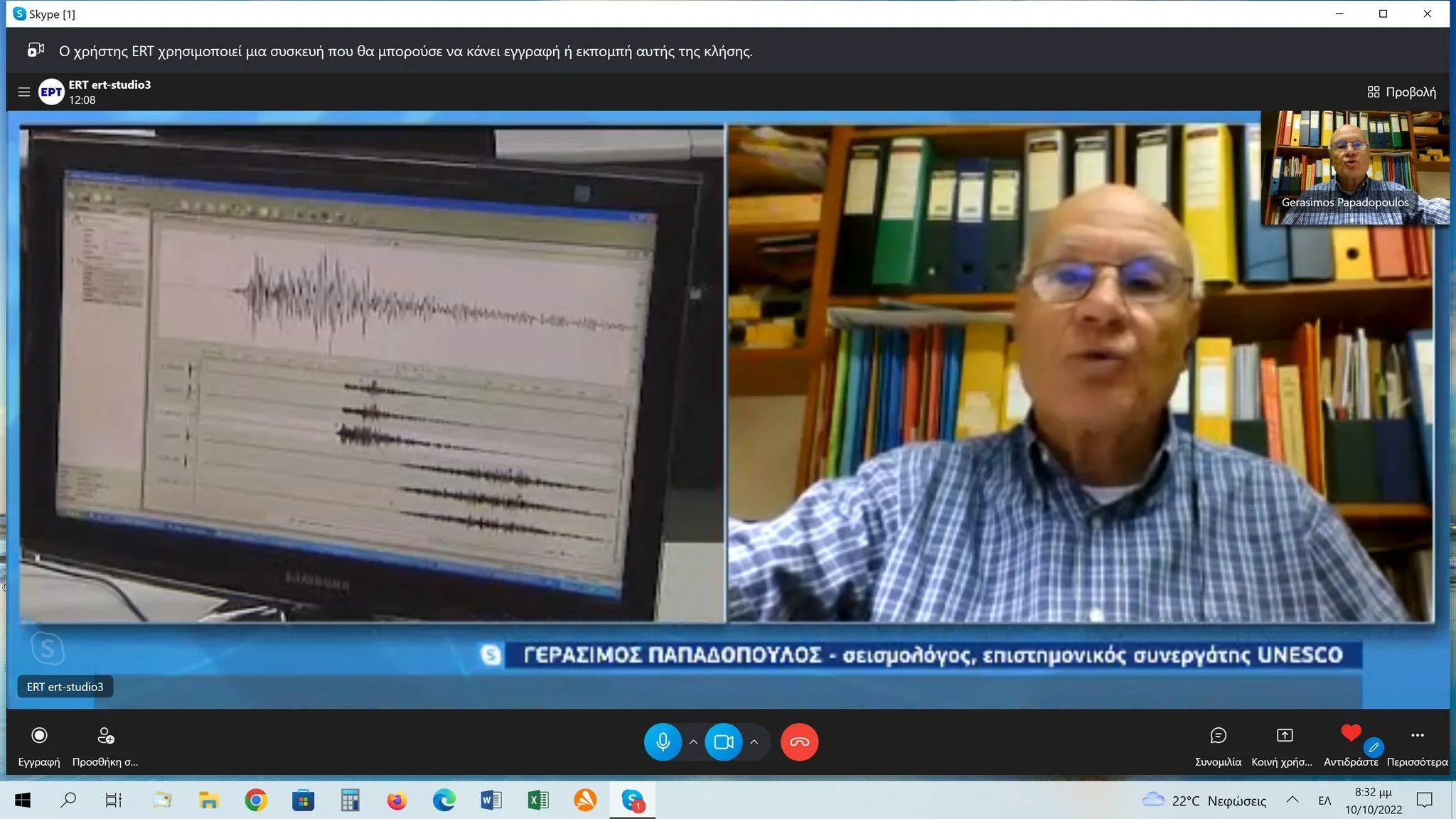Open Excel from the taskbar
This screenshot has height=819, width=1456.
pos(538,801)
